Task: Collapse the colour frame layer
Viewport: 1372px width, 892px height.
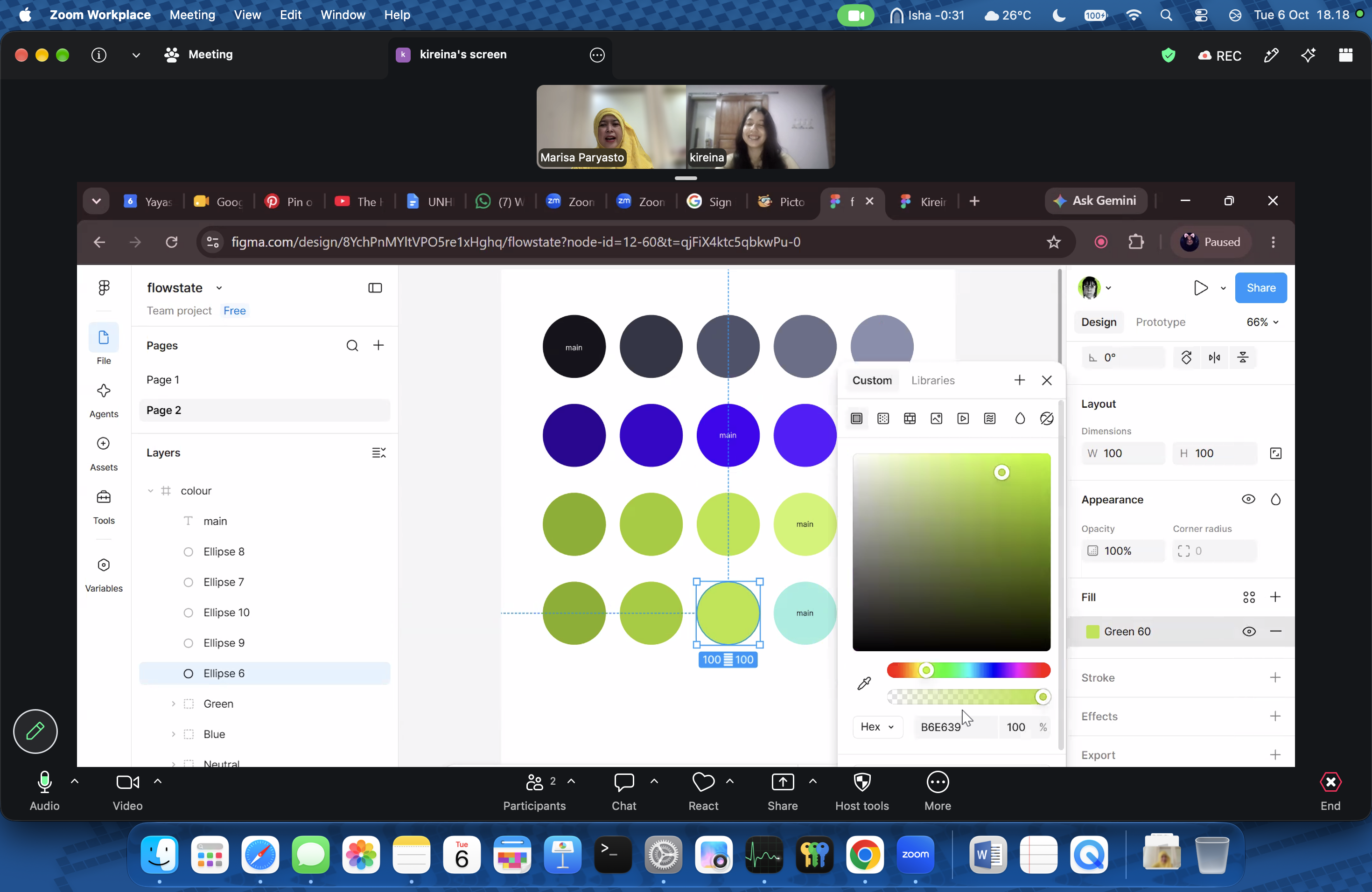Action: (x=150, y=491)
